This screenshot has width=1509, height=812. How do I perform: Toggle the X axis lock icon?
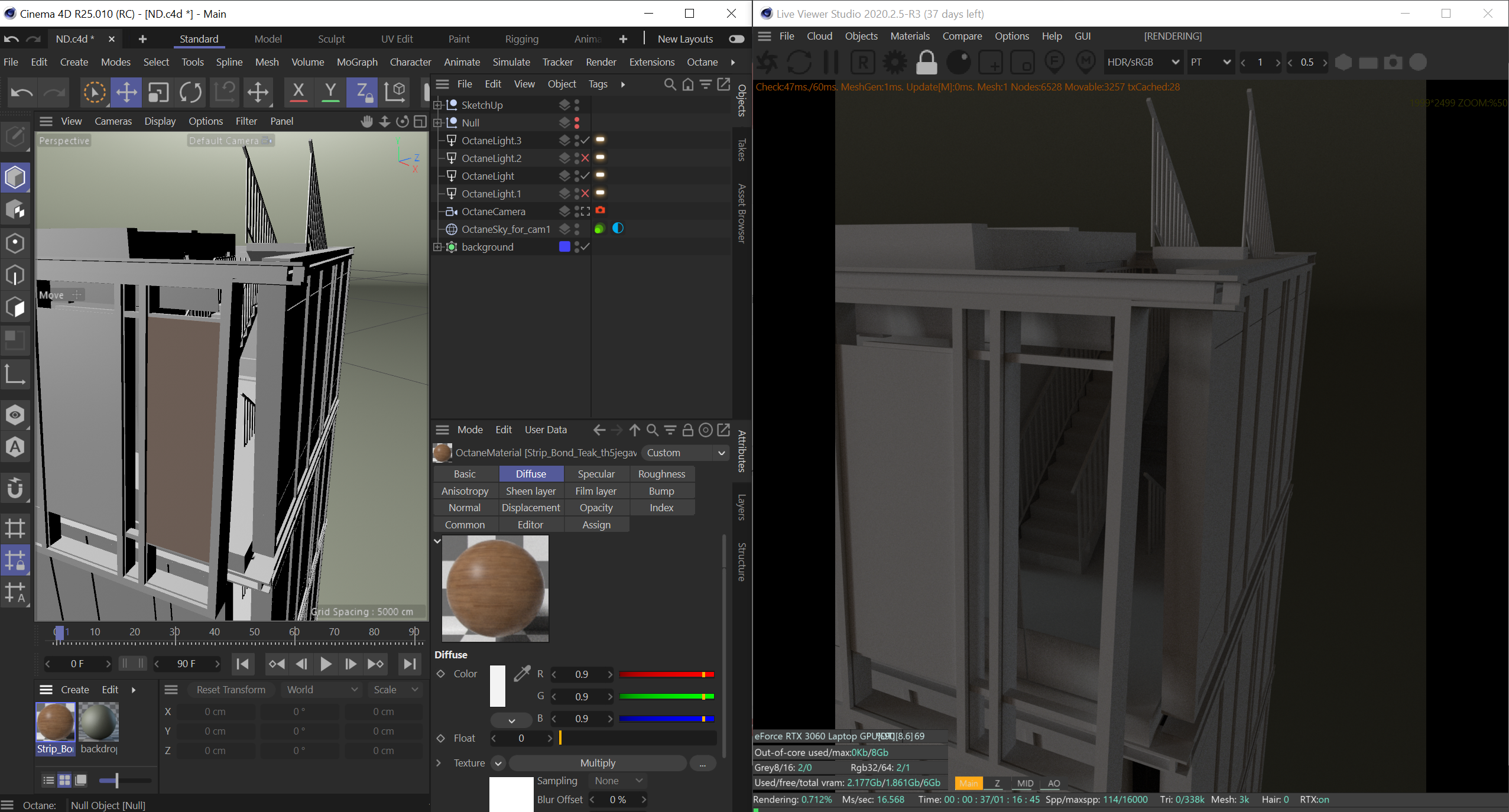(x=298, y=92)
